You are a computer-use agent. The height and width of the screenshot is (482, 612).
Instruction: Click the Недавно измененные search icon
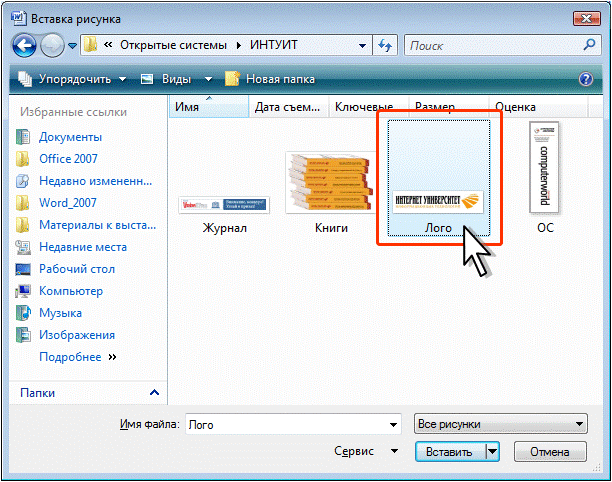pyautogui.click(x=23, y=181)
